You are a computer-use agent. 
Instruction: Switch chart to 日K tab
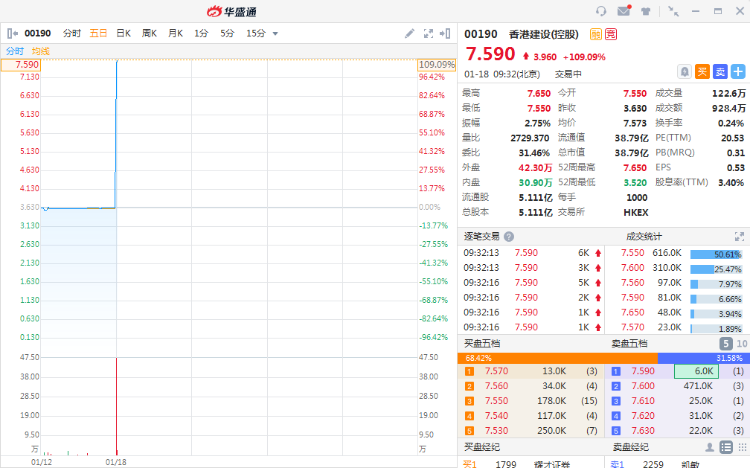[x=124, y=33]
